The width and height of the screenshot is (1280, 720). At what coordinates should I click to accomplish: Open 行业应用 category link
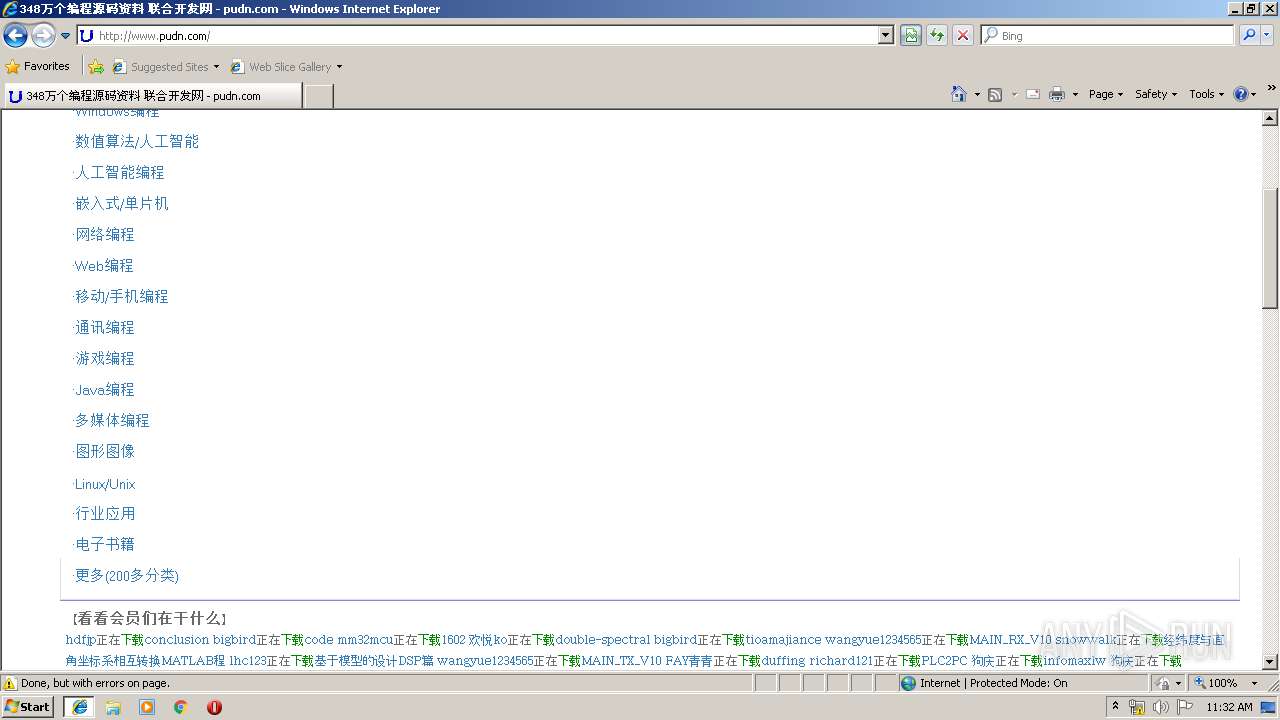click(105, 514)
